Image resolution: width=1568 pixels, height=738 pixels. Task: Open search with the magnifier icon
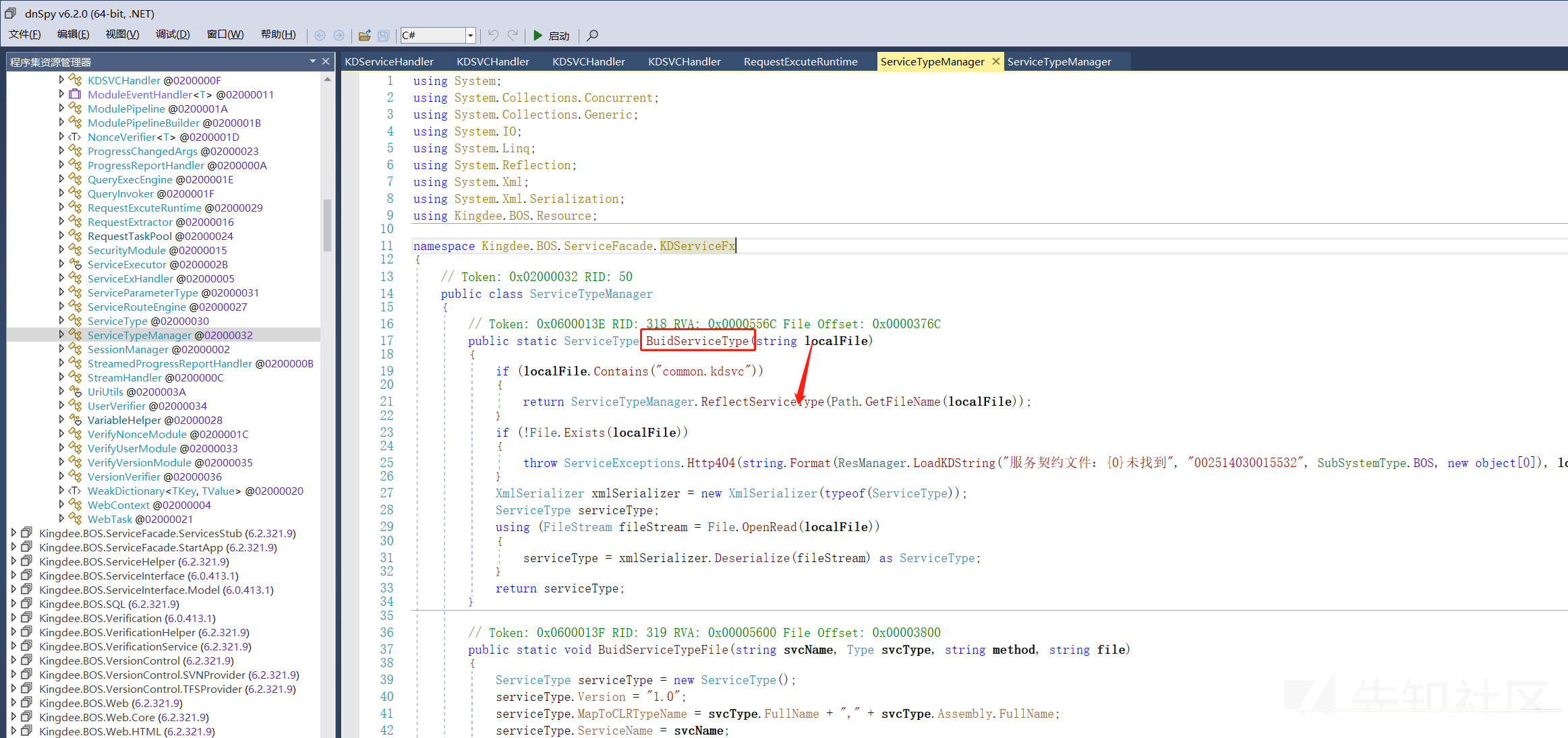point(593,35)
